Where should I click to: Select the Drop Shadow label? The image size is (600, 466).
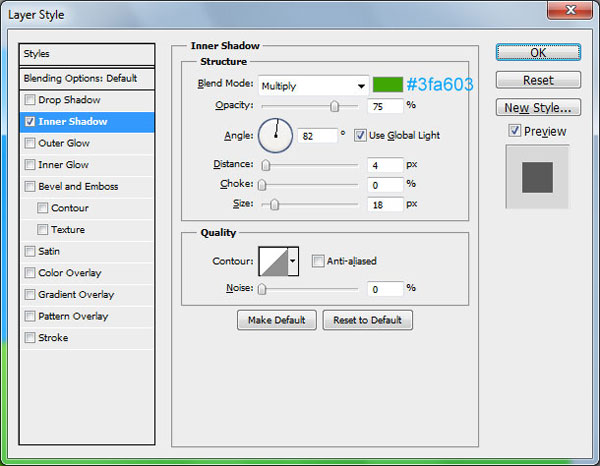click(x=69, y=100)
